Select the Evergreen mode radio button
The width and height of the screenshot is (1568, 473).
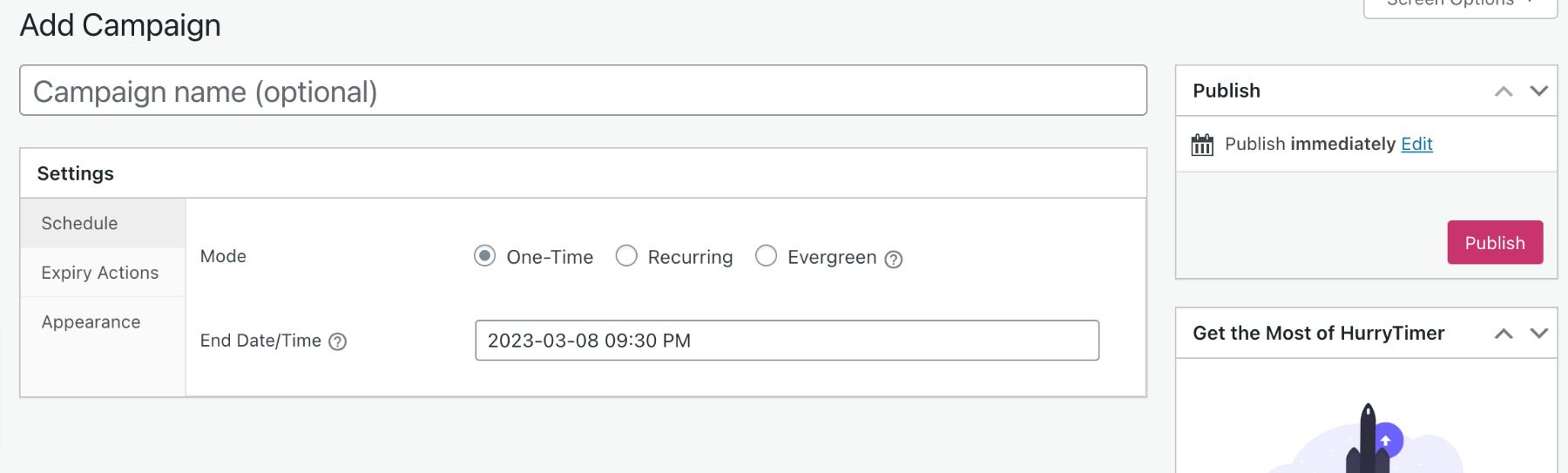click(766, 256)
